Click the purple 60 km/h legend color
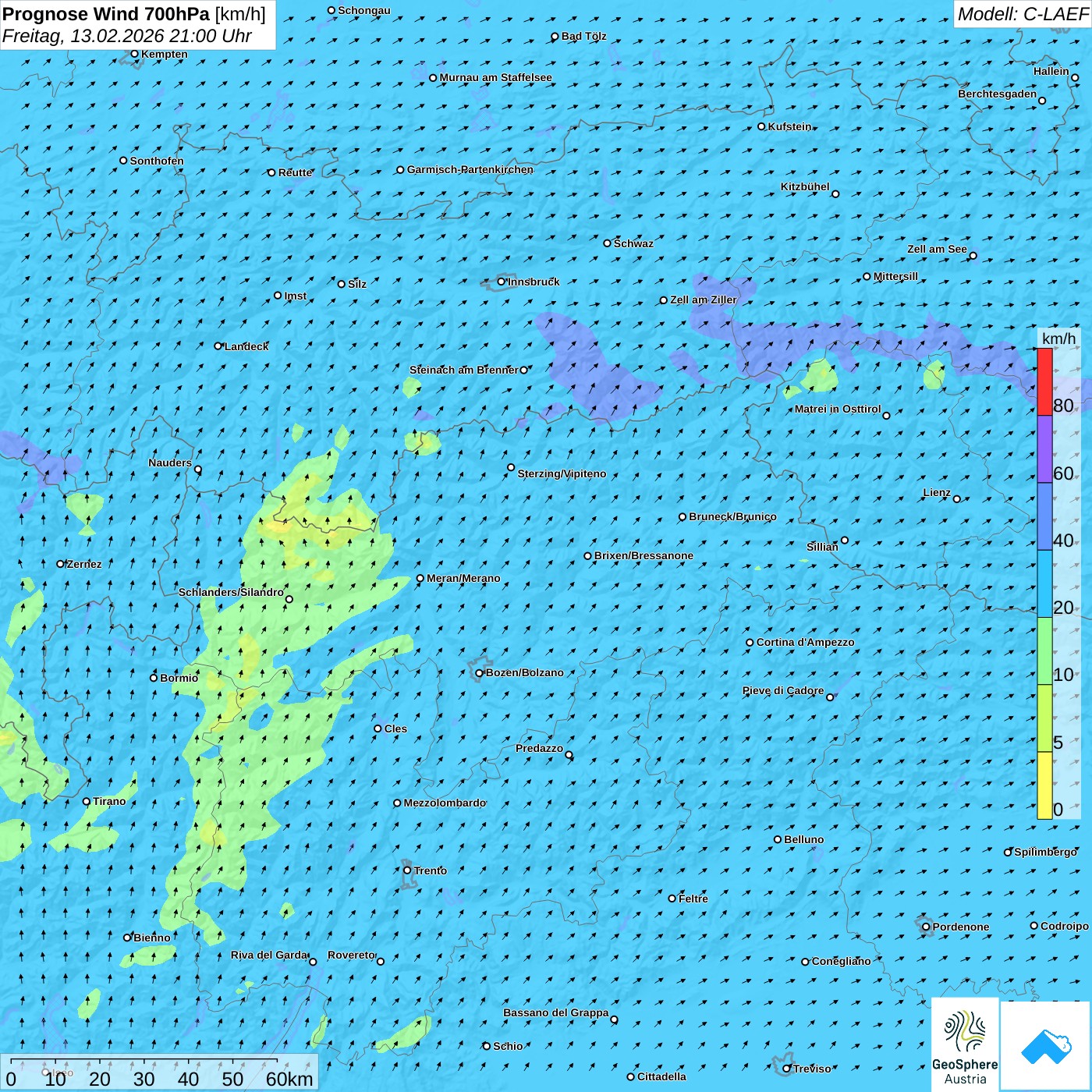The image size is (1092, 1092). pyautogui.click(x=1044, y=449)
